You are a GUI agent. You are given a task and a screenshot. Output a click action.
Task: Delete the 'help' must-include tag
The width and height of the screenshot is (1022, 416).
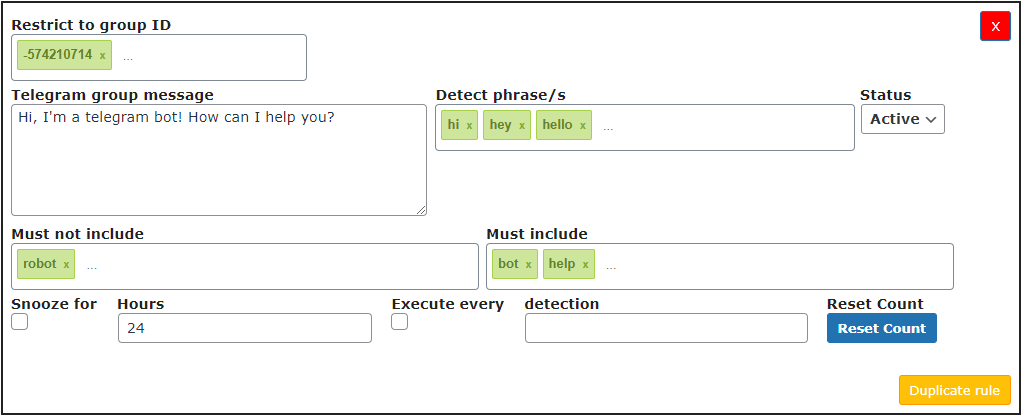[585, 265]
